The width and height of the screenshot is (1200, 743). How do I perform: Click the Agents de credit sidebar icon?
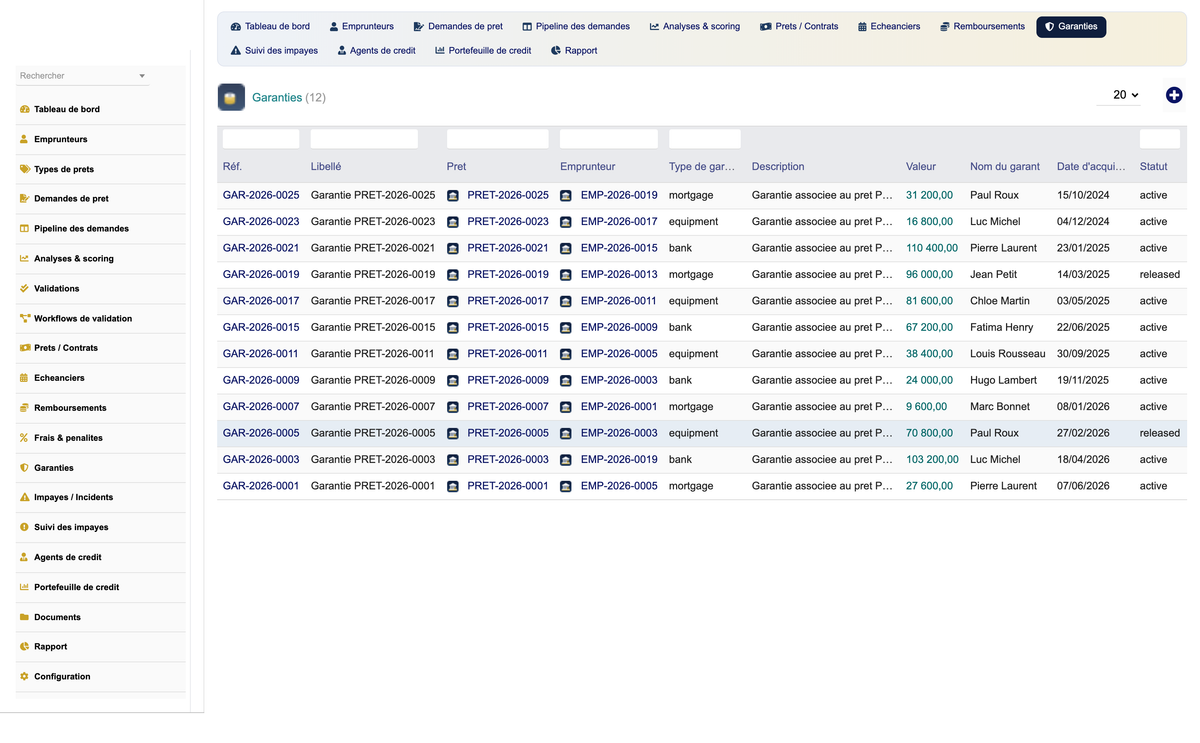(x=24, y=557)
